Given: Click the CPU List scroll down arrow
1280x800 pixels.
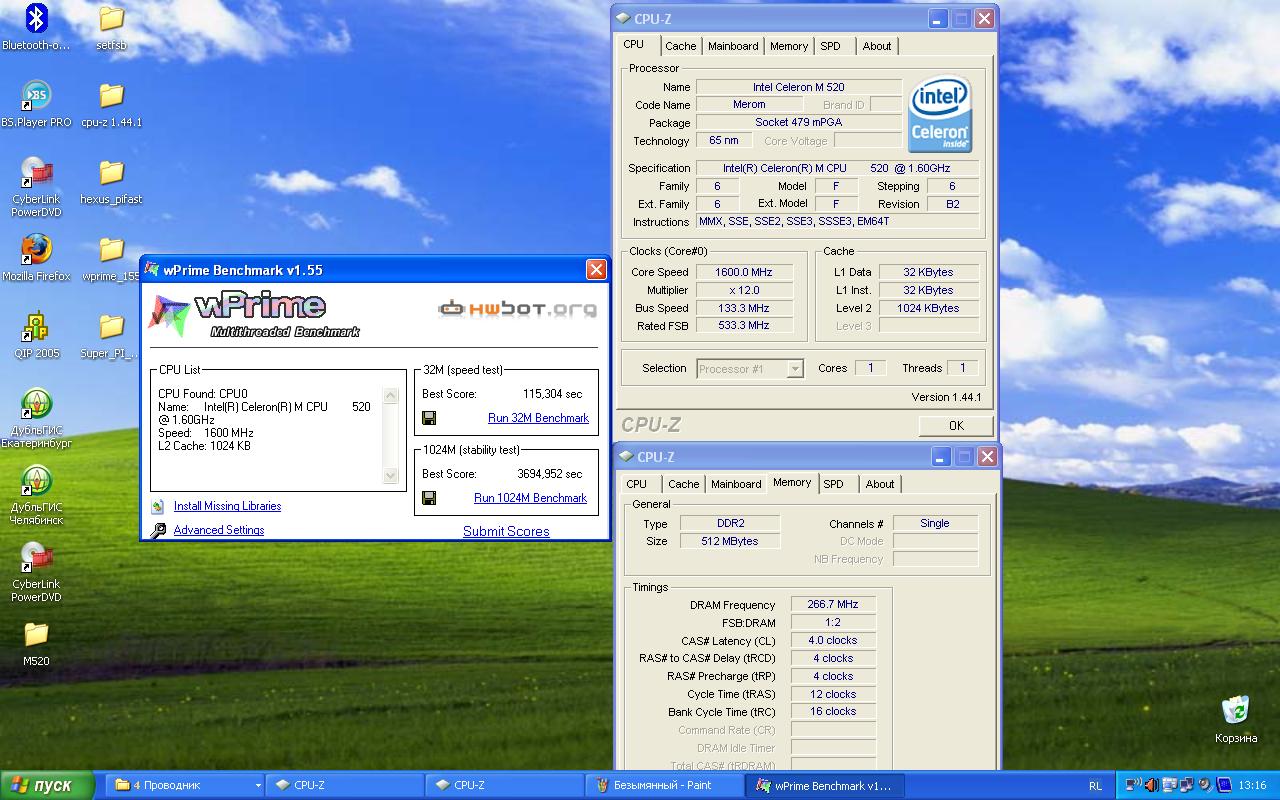Looking at the screenshot, I should click(391, 476).
